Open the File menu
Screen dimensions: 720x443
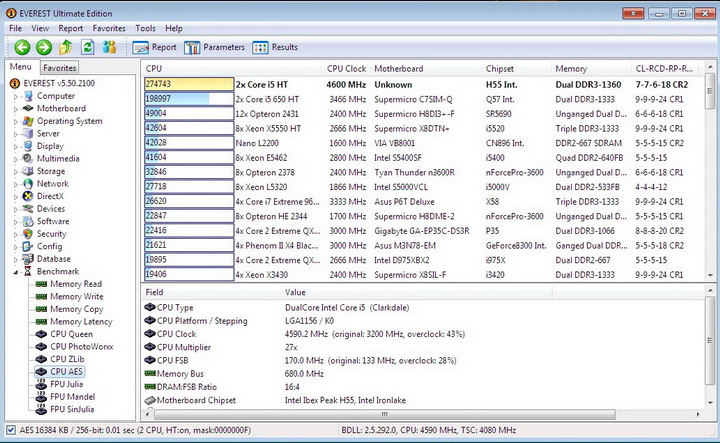pyautogui.click(x=16, y=28)
